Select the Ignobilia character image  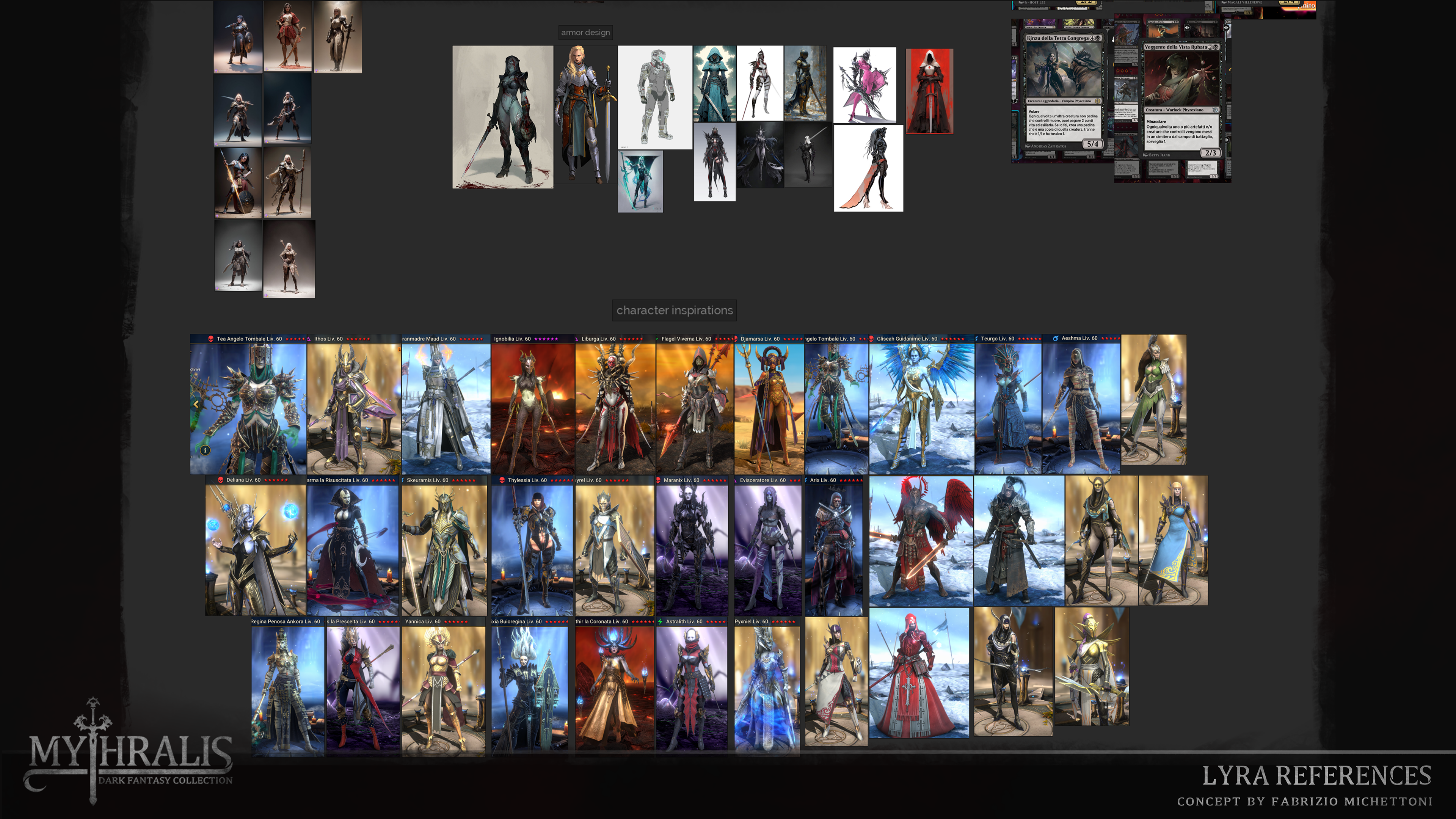point(532,408)
